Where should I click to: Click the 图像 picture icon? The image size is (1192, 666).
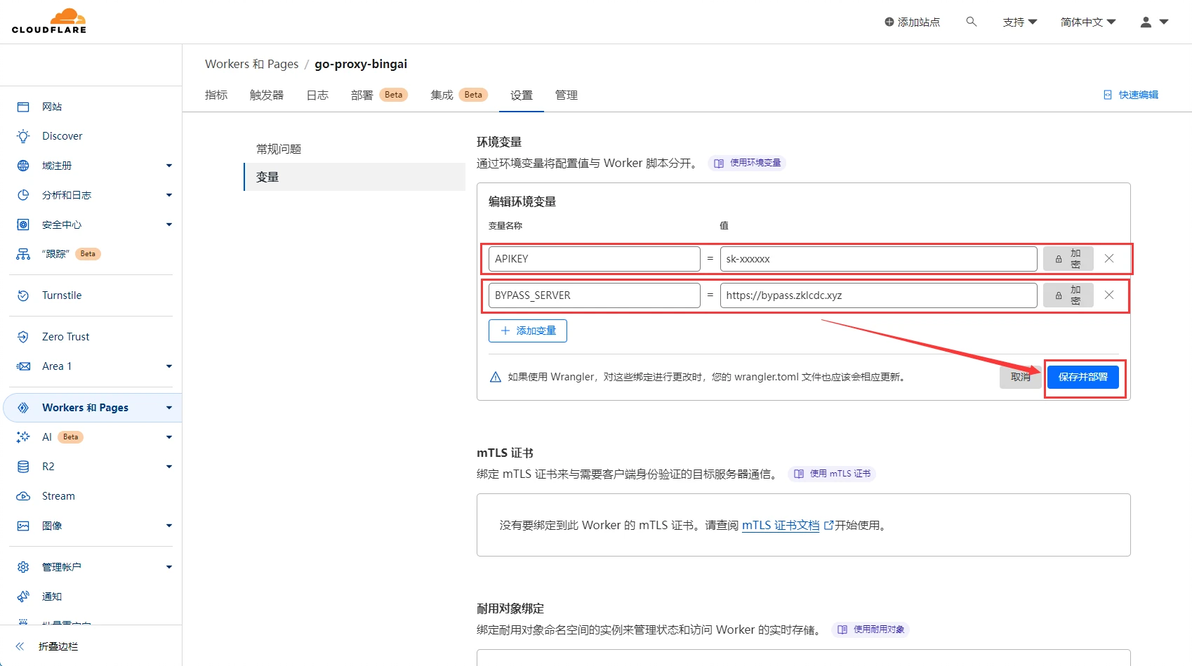(24, 526)
